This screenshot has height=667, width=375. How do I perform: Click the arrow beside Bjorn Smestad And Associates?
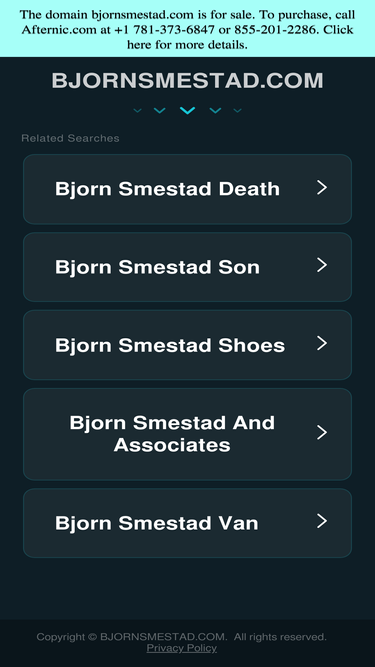tap(322, 432)
